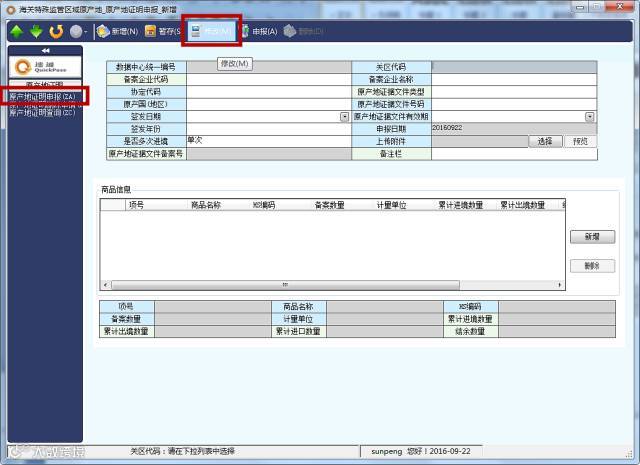Click the 原产地证据文件类型 field

(514, 92)
